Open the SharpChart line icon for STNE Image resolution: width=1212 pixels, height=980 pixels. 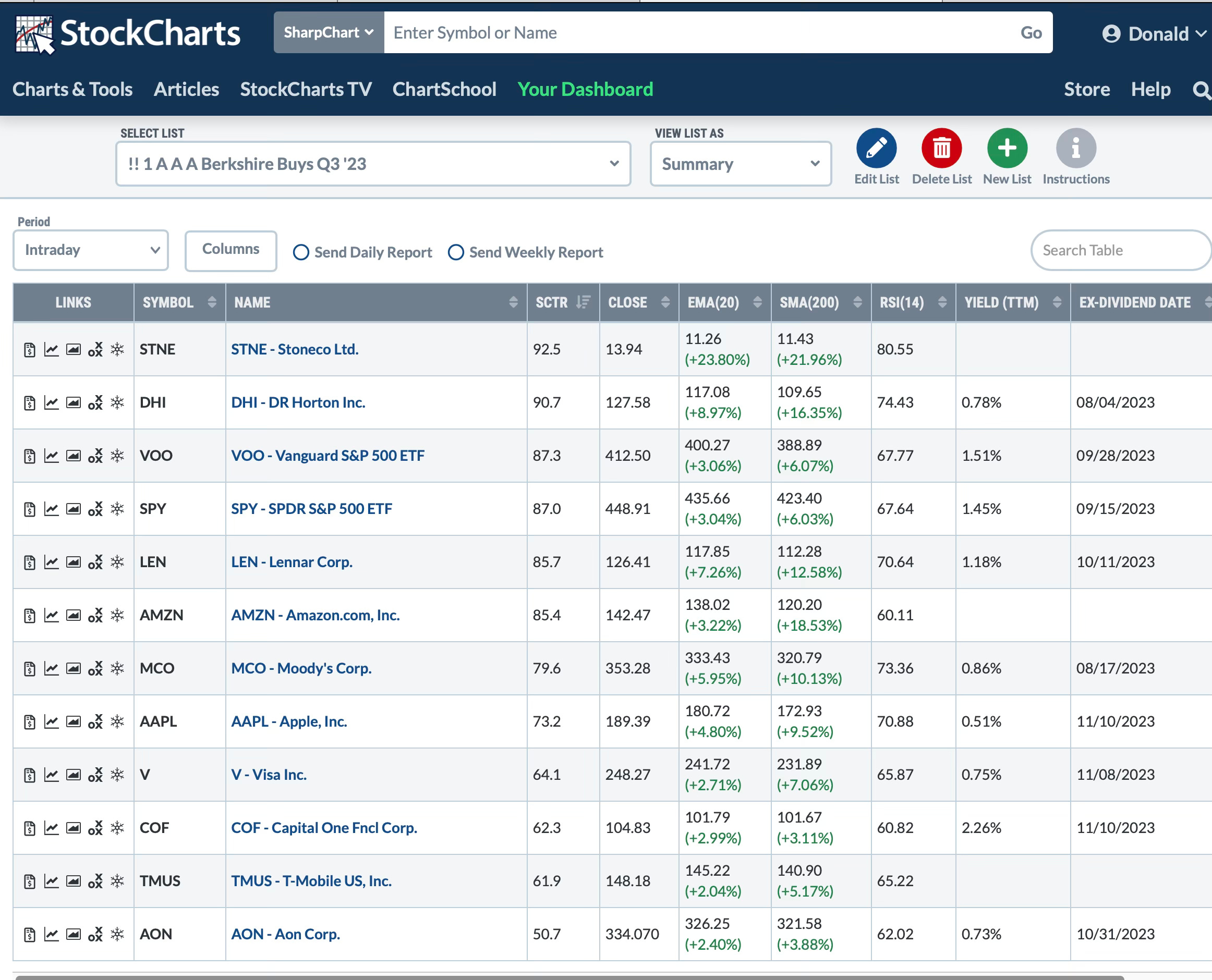pos(52,349)
